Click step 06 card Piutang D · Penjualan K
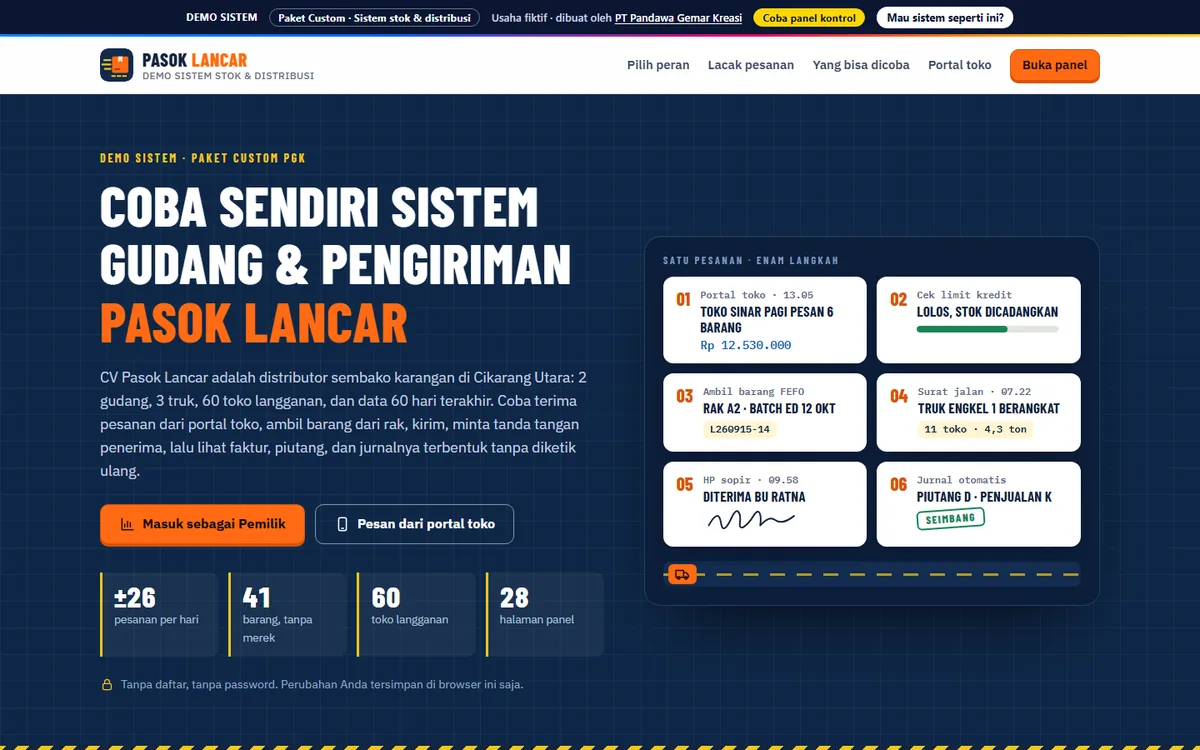The image size is (1200, 750). coord(979,504)
